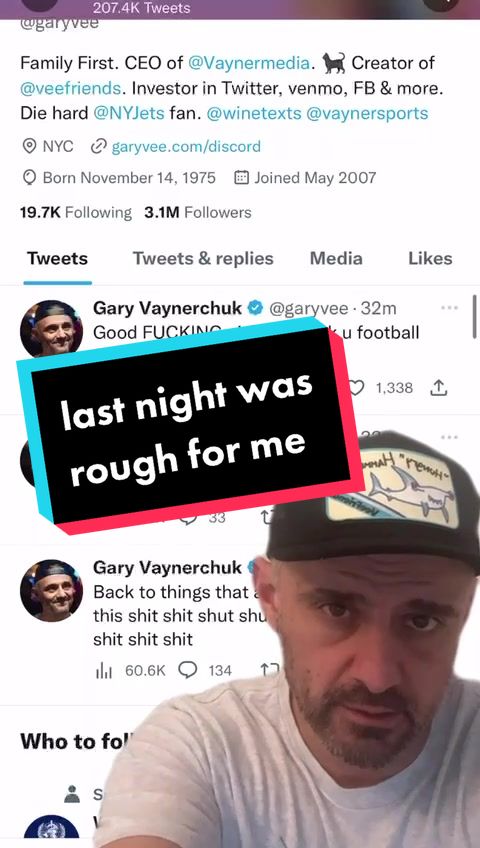Switch to Tweets & replies tab

203,259
